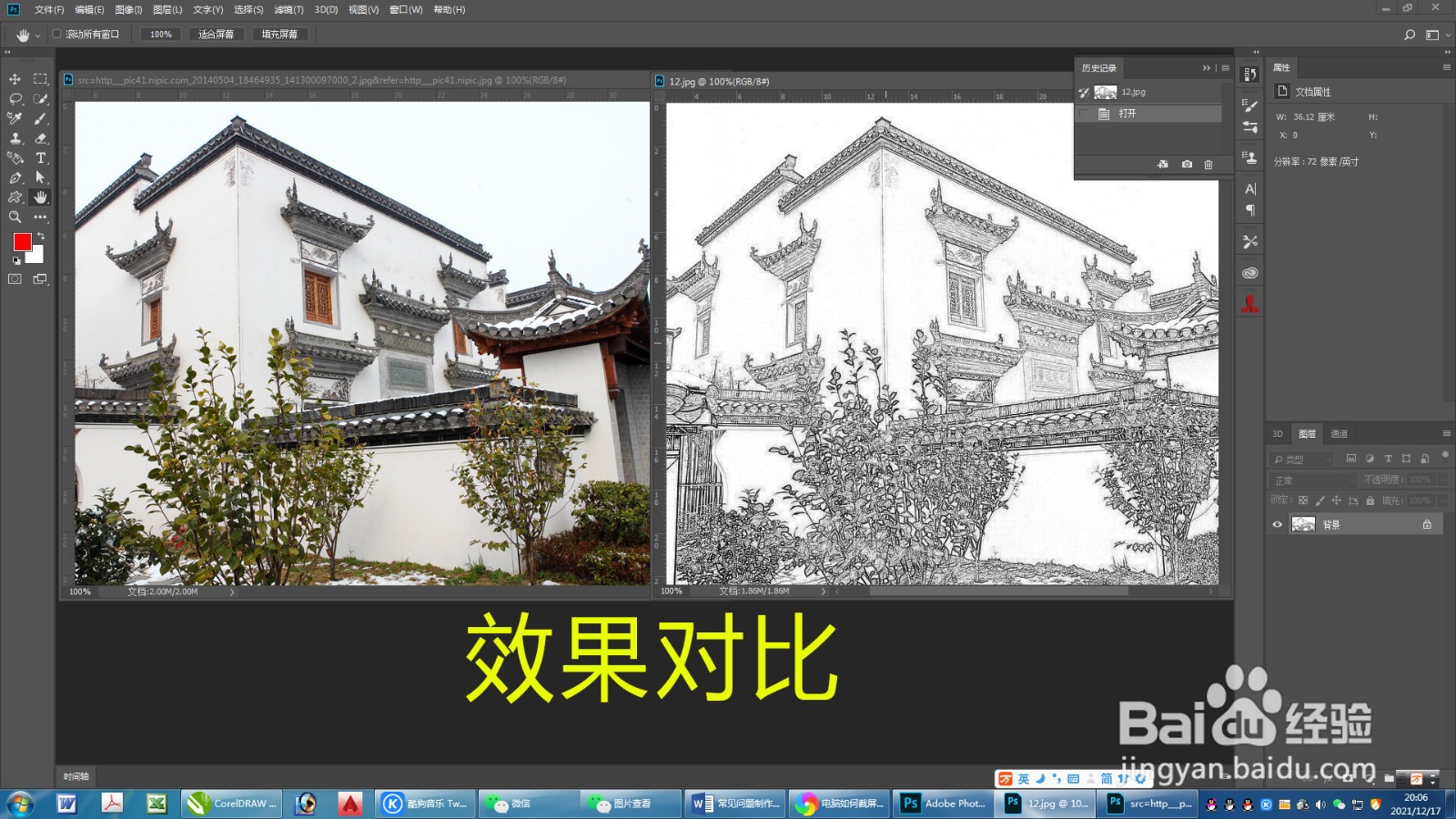Image resolution: width=1456 pixels, height=819 pixels.
Task: Create new snapshot with camera icon in history panel
Action: (x=1186, y=165)
